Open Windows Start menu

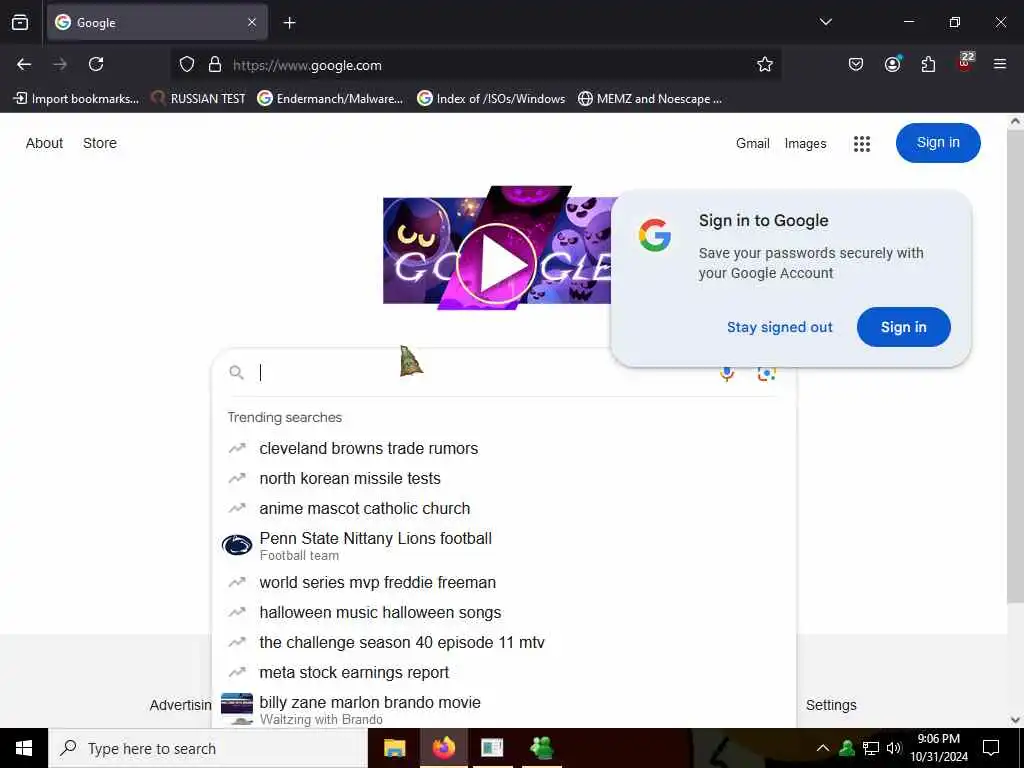[24, 748]
